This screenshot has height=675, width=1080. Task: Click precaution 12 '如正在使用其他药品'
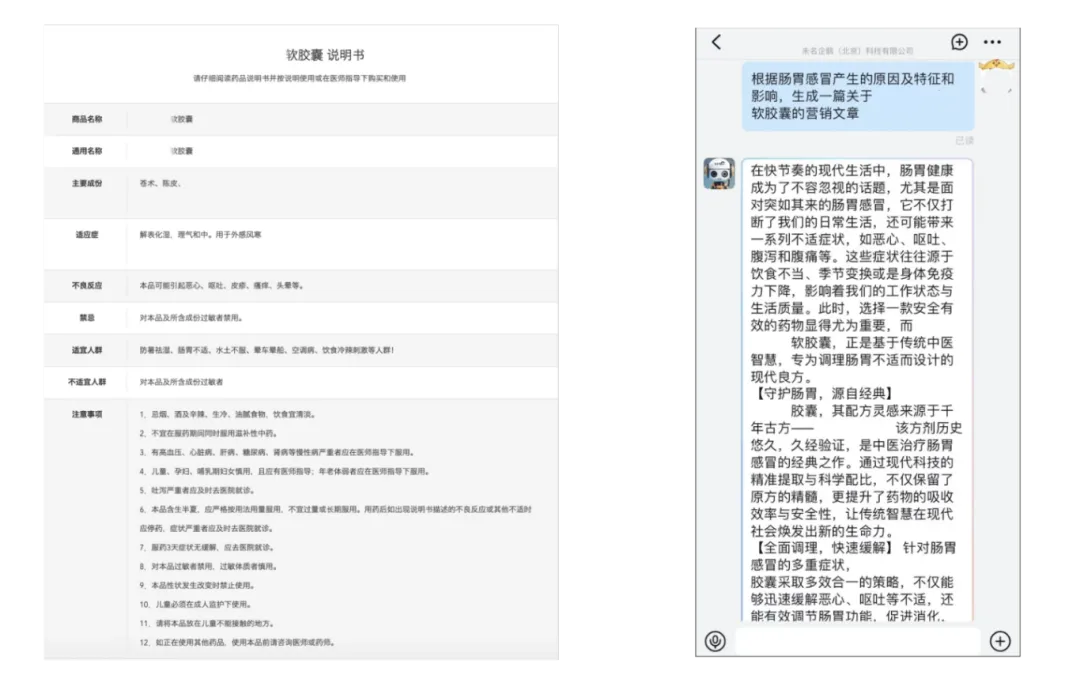(x=238, y=643)
